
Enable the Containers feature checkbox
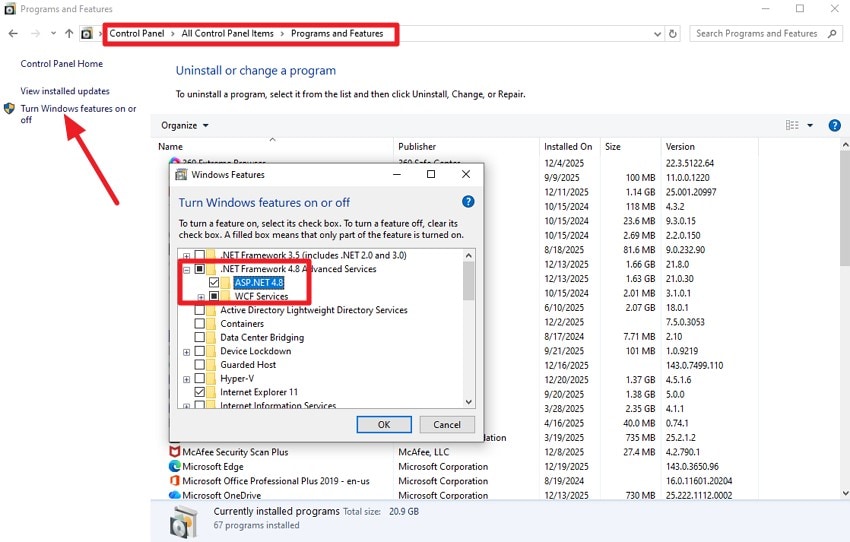click(199, 324)
